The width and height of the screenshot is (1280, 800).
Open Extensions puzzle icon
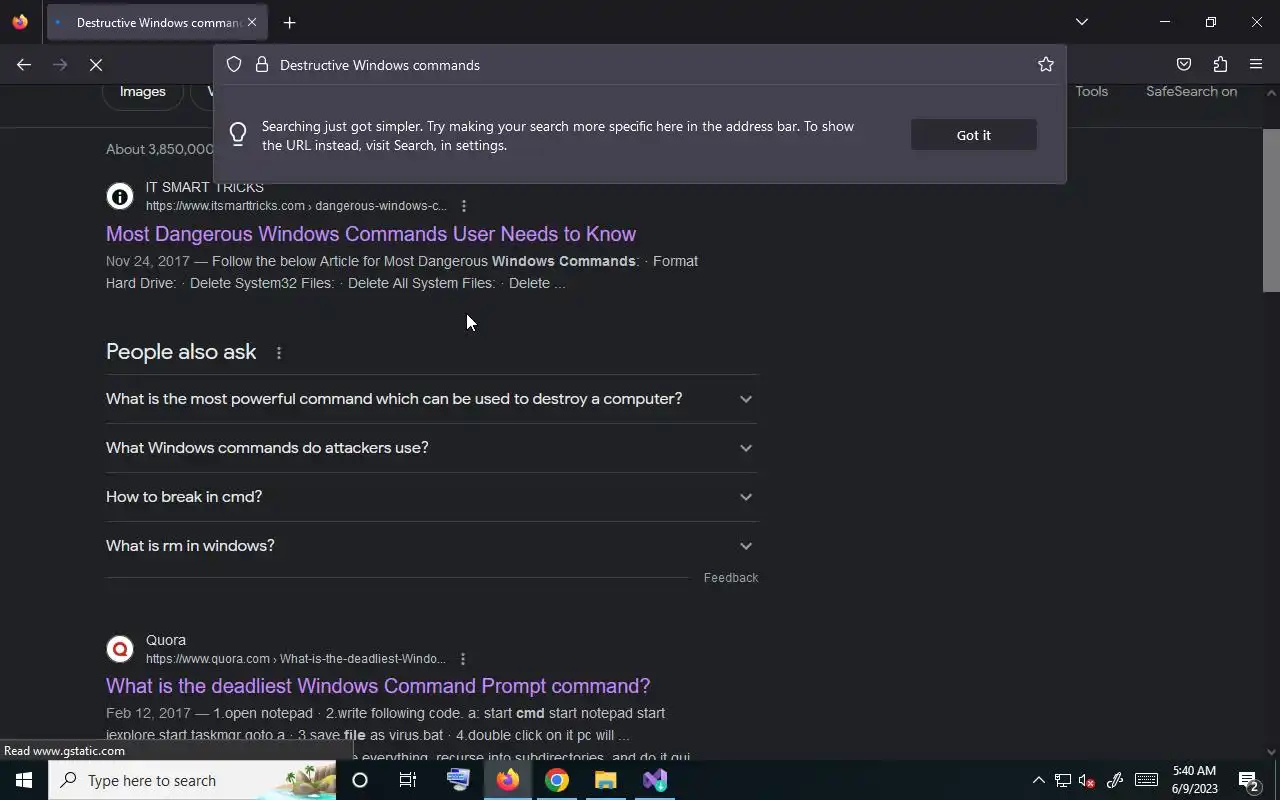[1220, 65]
